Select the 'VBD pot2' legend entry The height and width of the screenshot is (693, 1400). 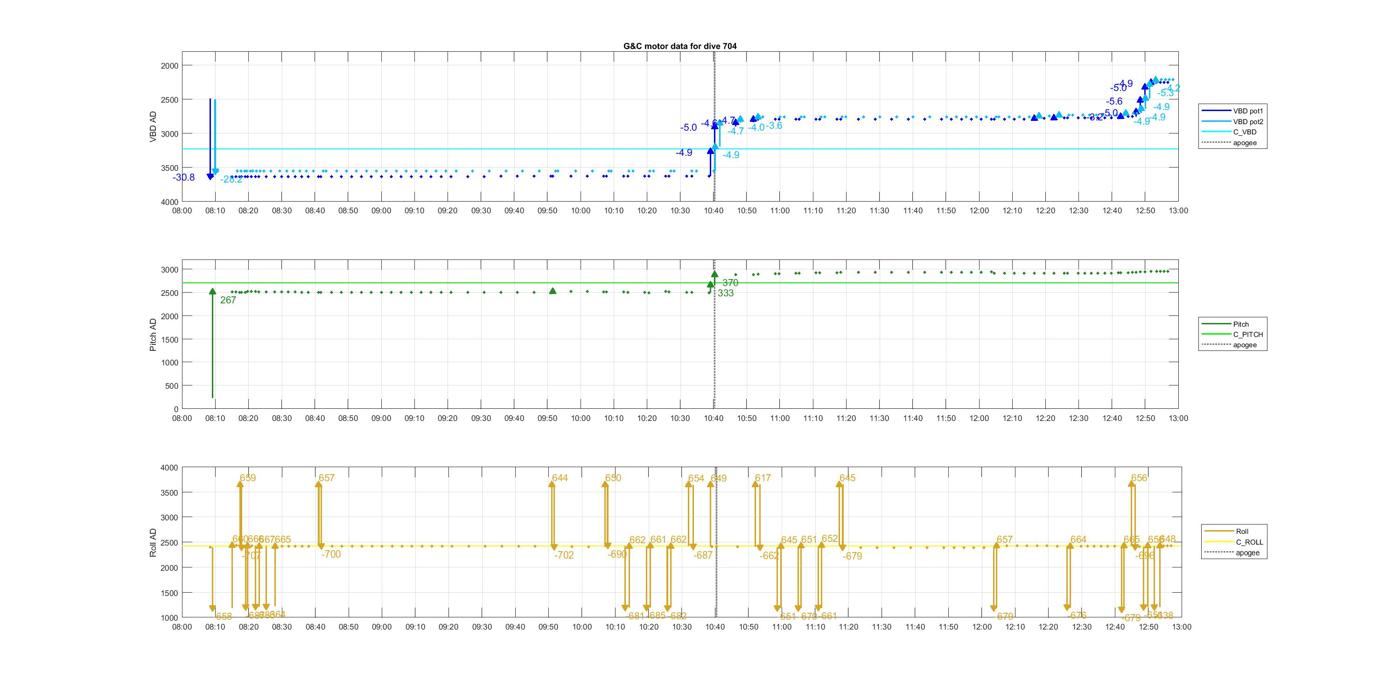[1232, 121]
